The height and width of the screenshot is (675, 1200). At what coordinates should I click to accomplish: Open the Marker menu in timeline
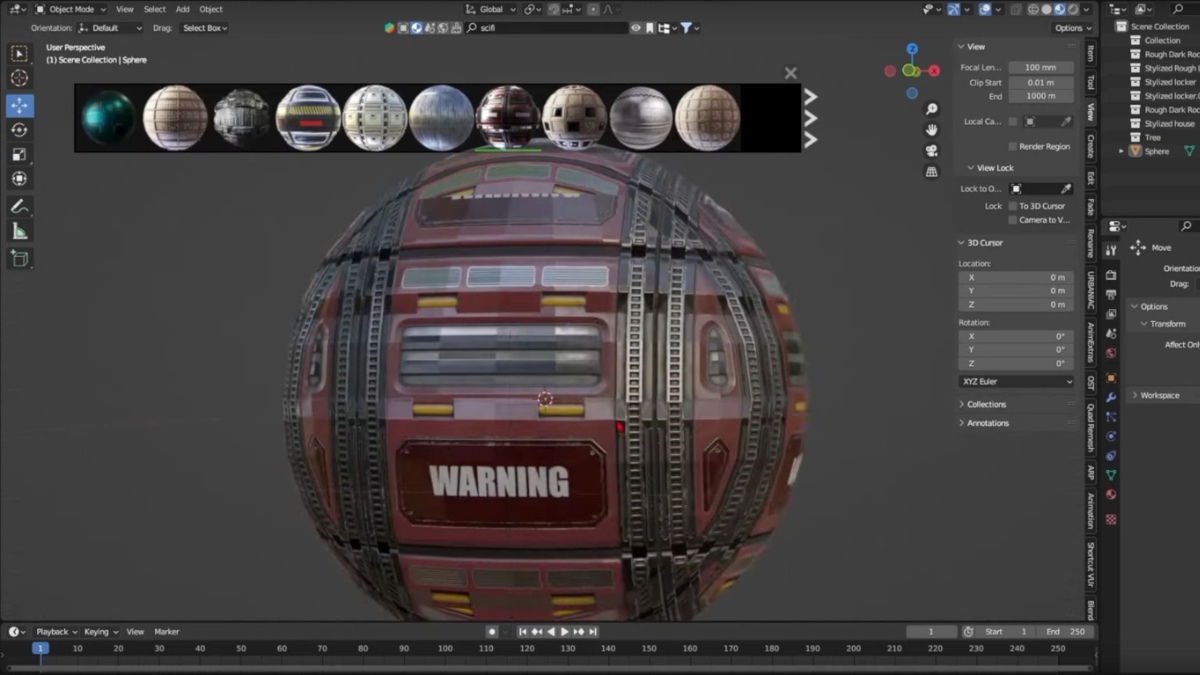click(167, 632)
